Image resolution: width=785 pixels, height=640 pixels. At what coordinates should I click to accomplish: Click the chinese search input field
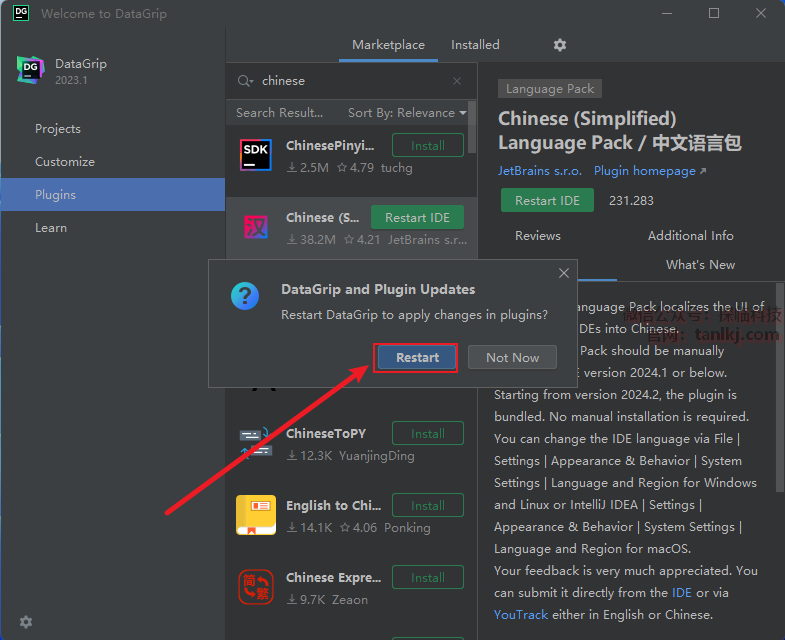350,81
